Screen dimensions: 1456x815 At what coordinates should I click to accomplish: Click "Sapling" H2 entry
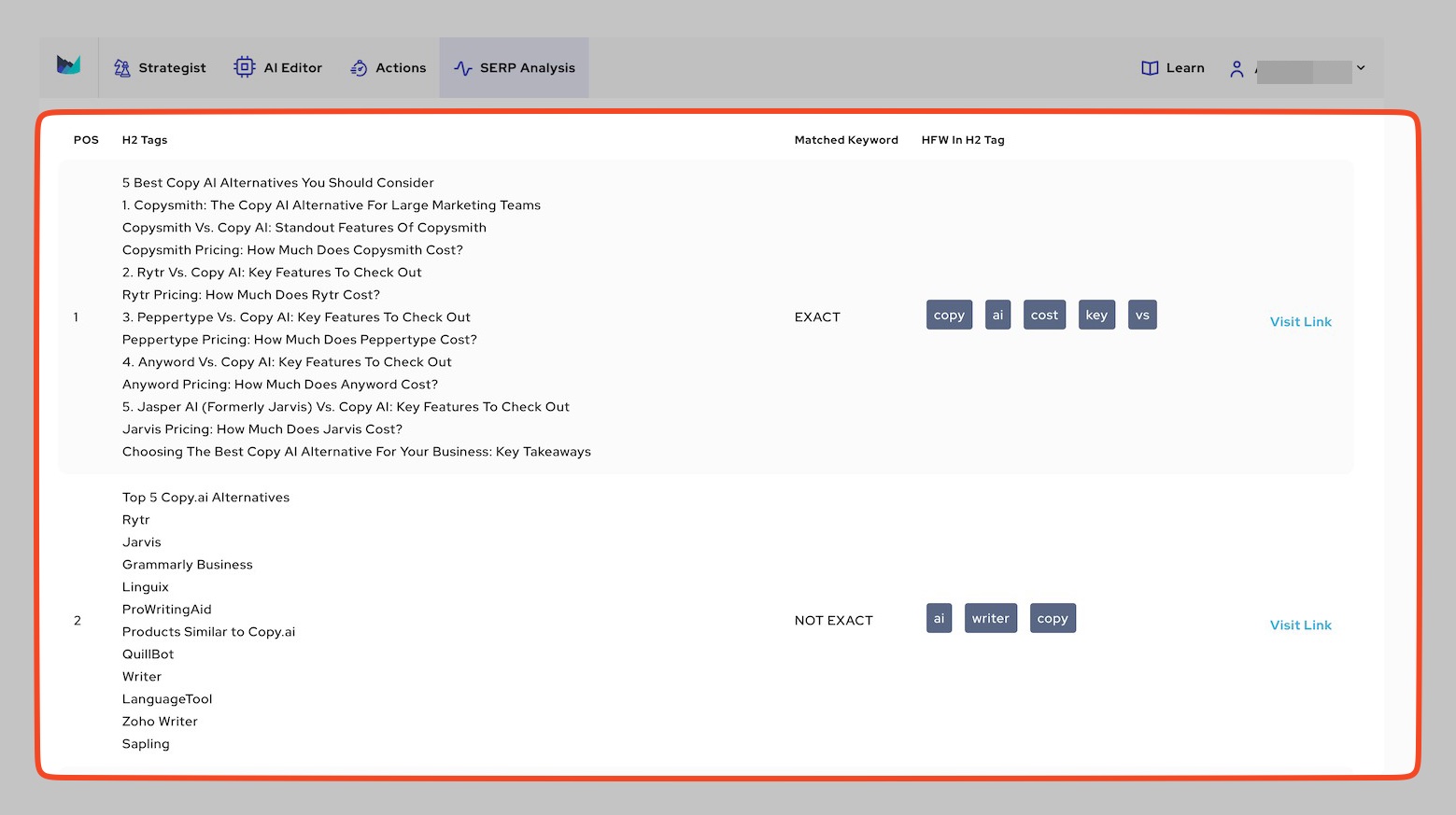pos(146,744)
